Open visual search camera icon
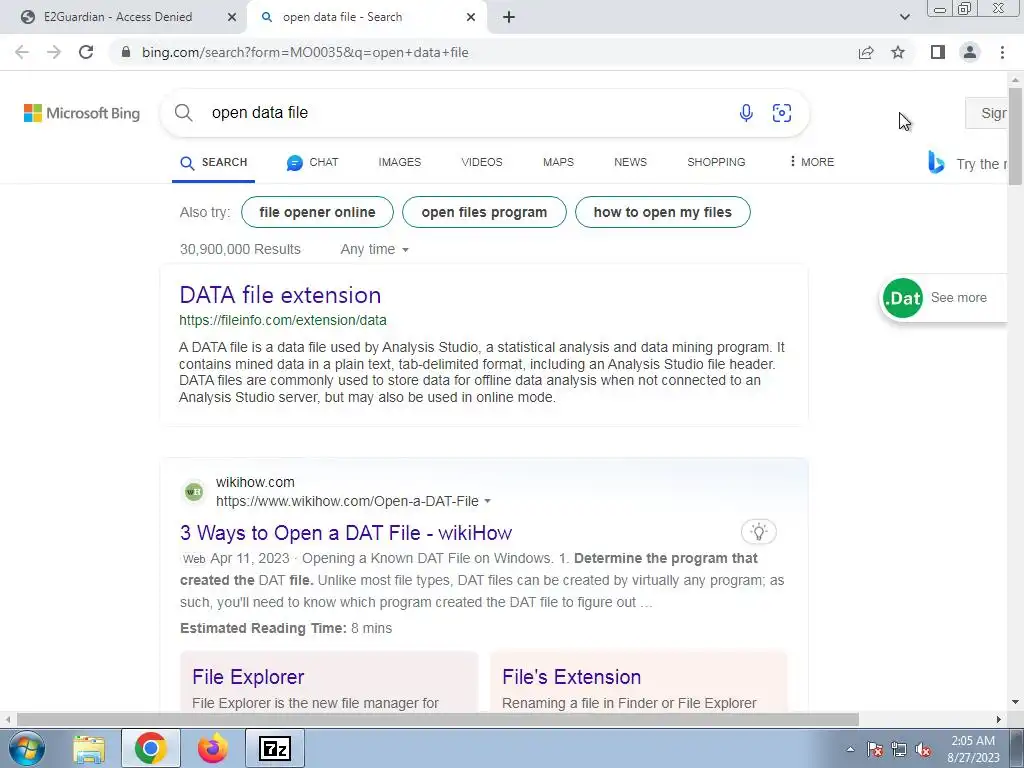 click(x=782, y=112)
